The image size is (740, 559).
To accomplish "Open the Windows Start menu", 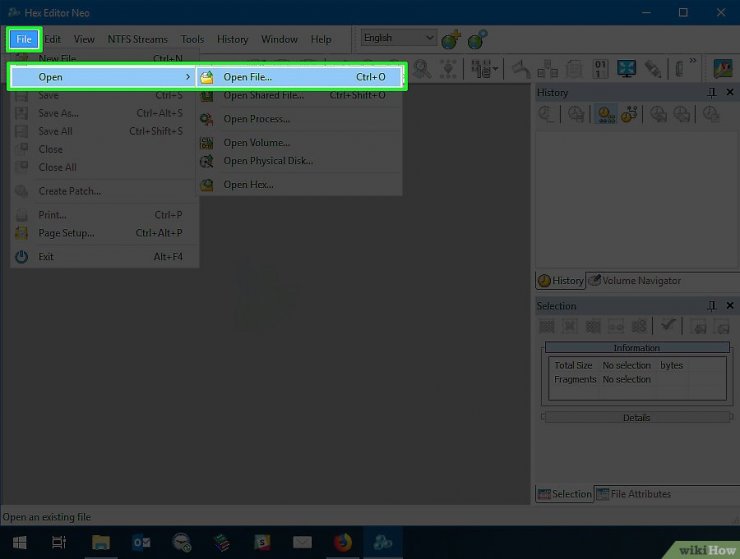I will click(19, 543).
